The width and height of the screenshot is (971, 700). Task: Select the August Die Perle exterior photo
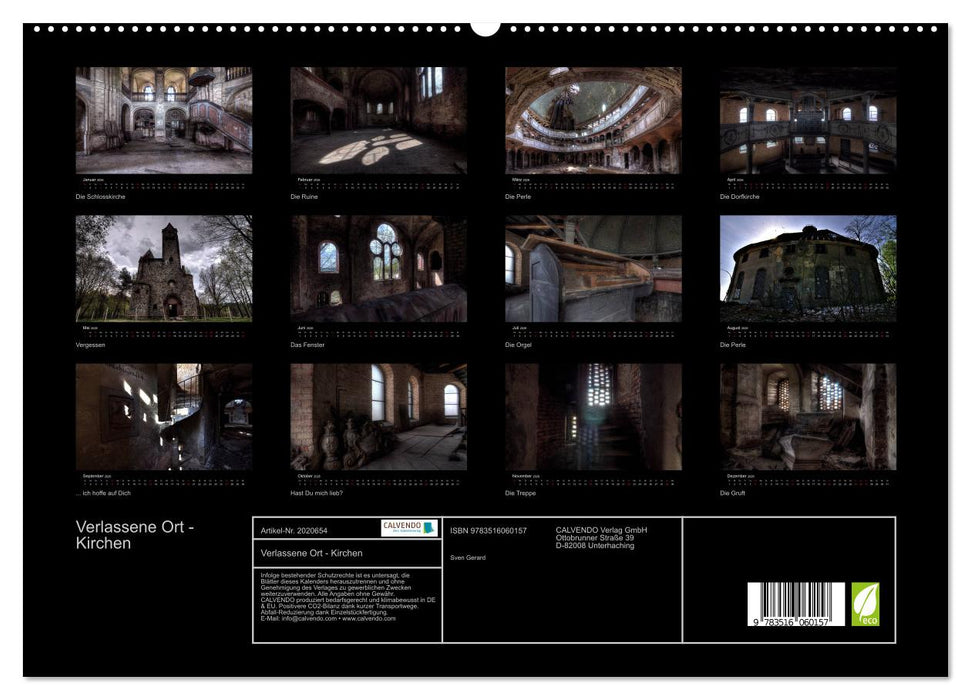[x=808, y=268]
